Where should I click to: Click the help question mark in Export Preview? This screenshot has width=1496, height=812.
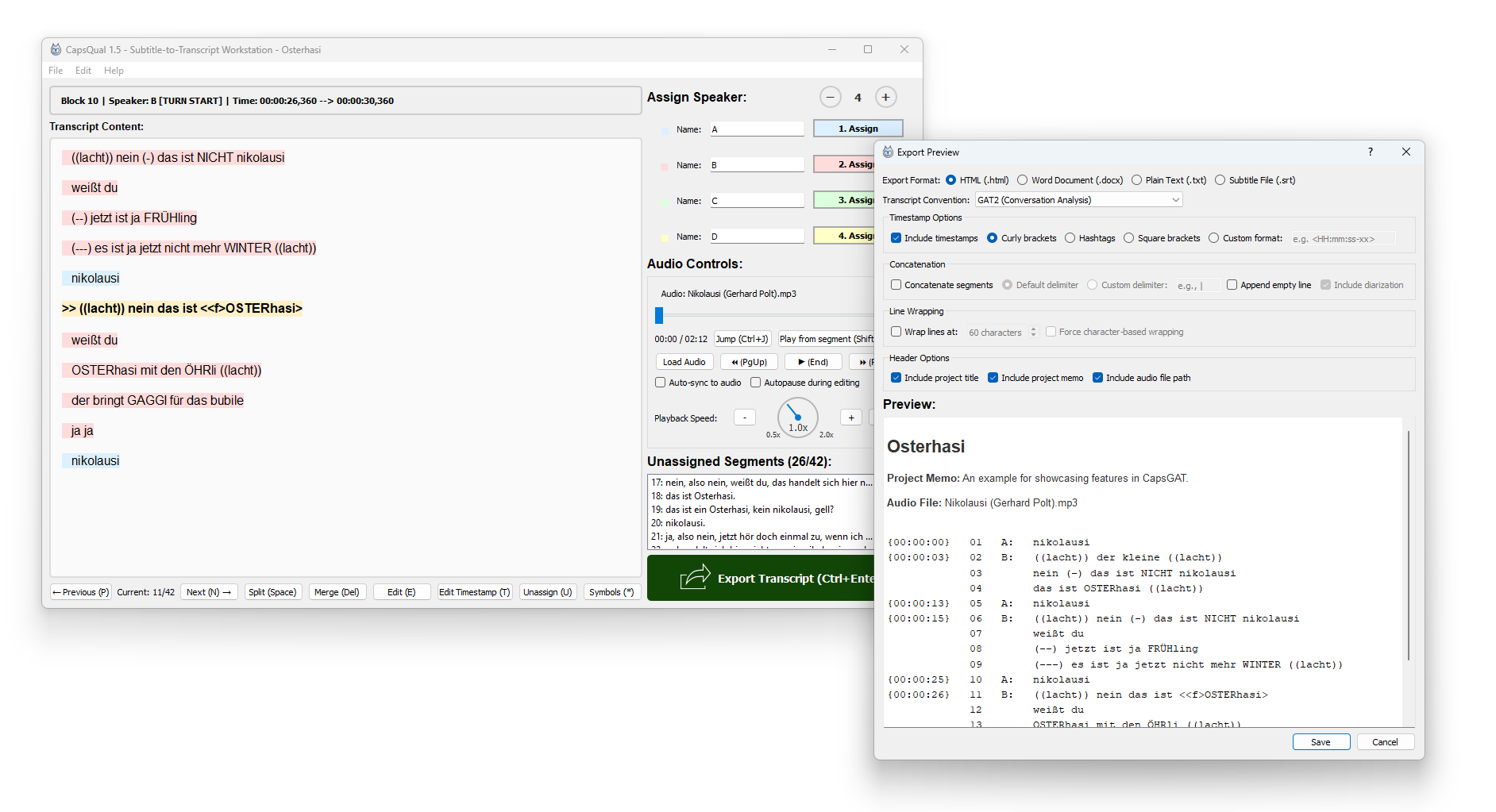click(x=1370, y=152)
